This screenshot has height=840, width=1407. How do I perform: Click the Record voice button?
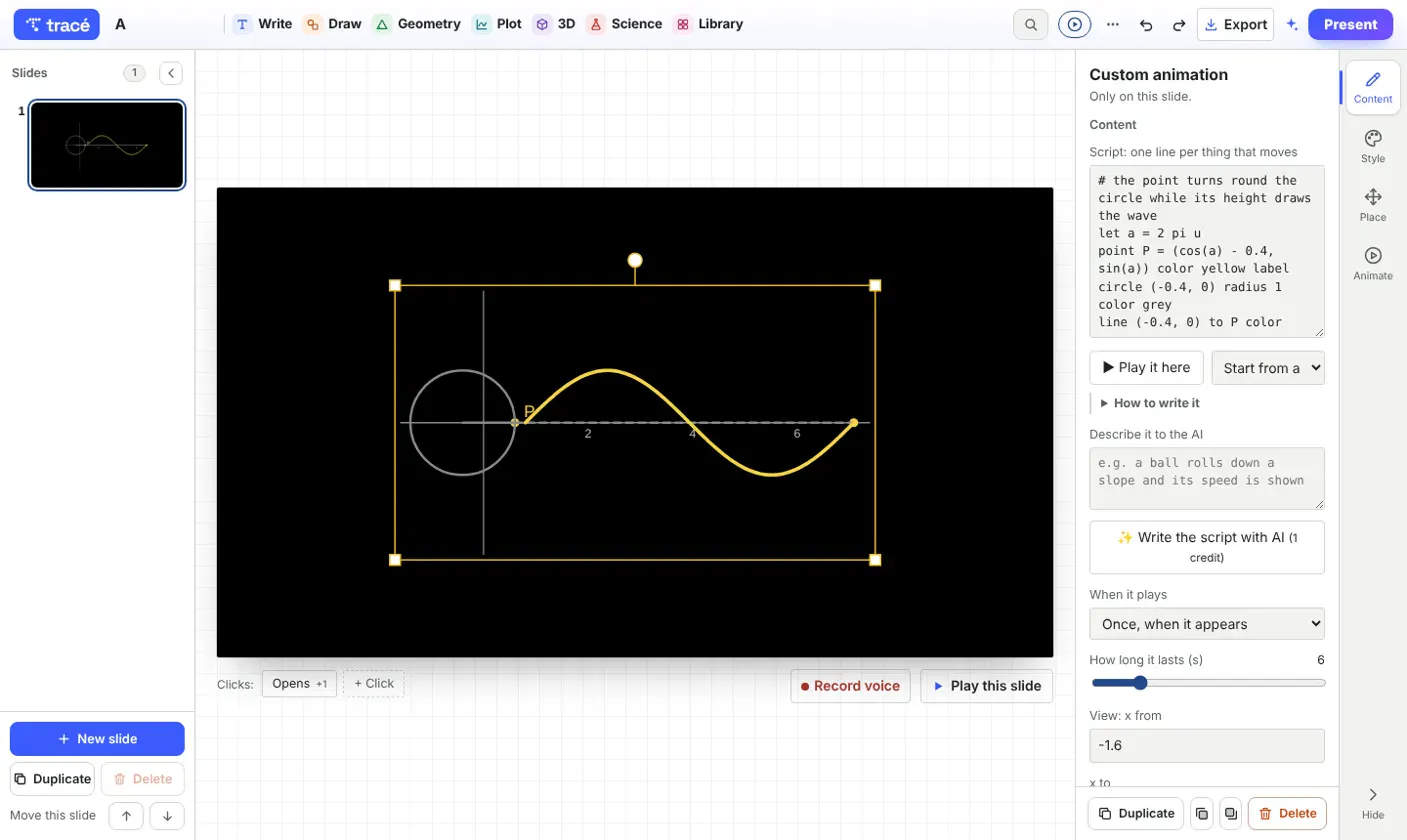click(851, 686)
